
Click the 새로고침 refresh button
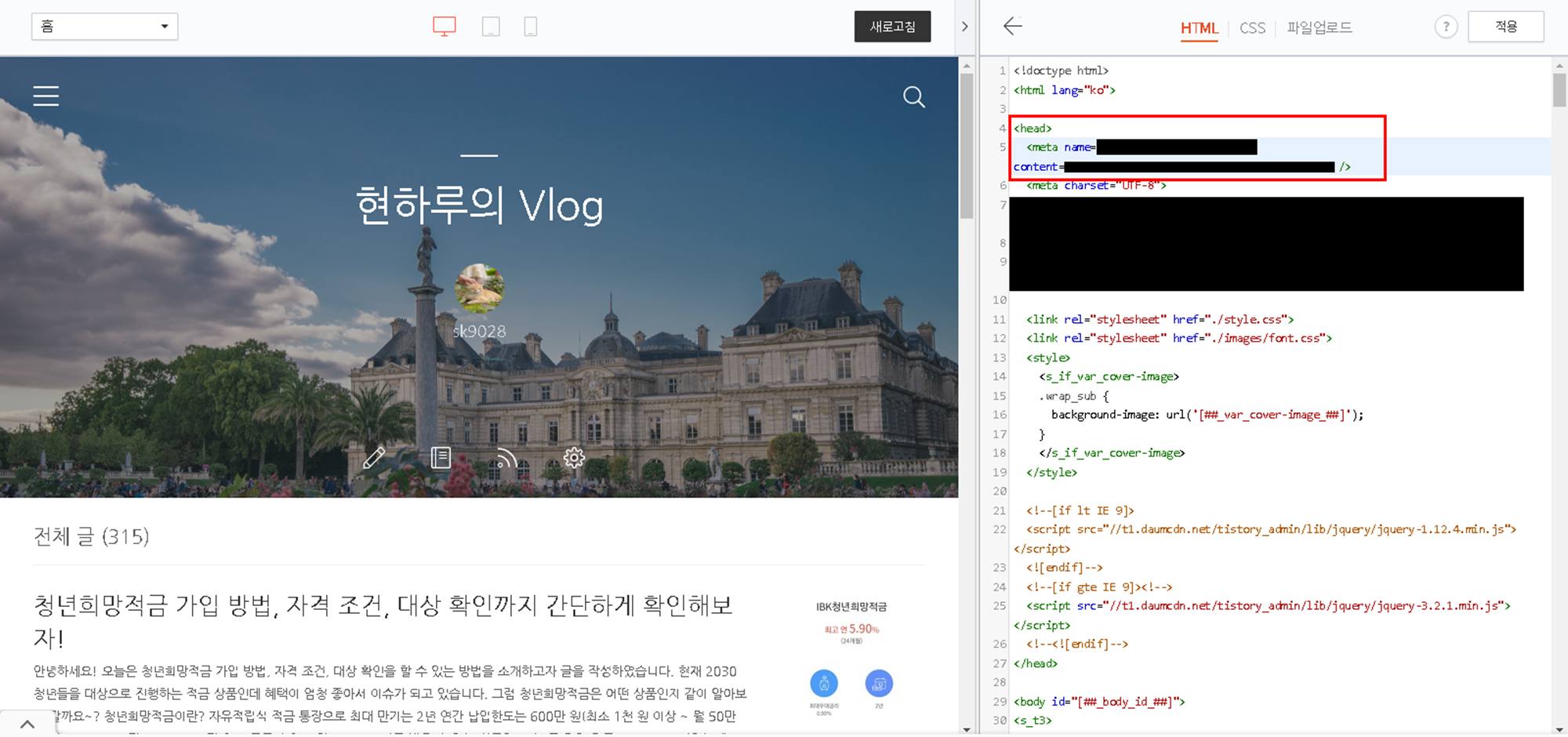pos(892,27)
